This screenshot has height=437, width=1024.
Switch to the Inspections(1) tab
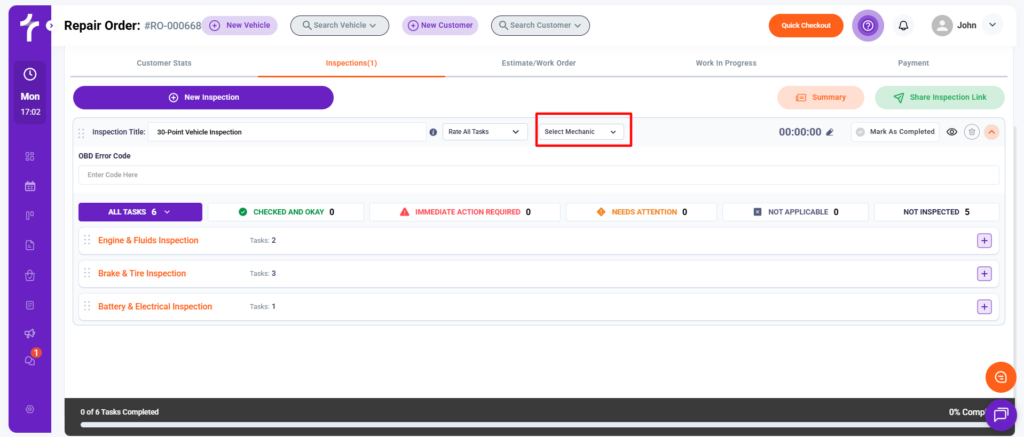[x=351, y=63]
